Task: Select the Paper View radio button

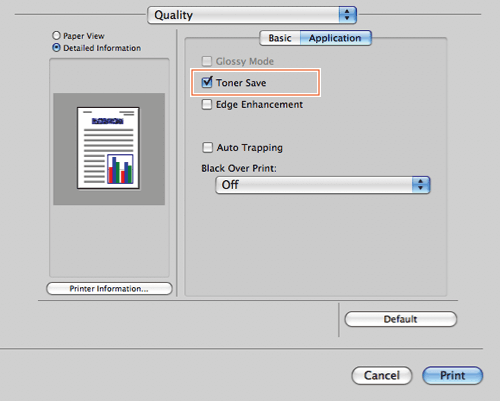Action: [56, 36]
